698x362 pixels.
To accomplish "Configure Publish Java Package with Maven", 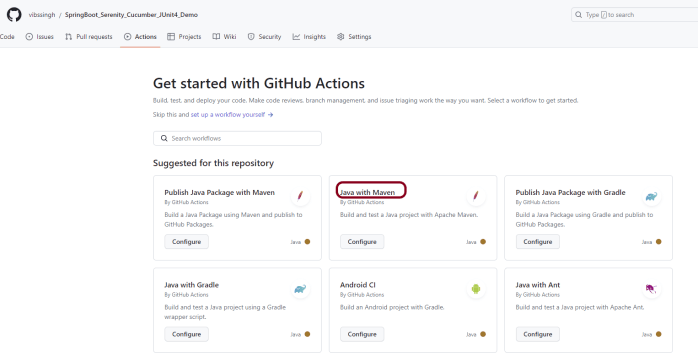I will click(x=187, y=242).
